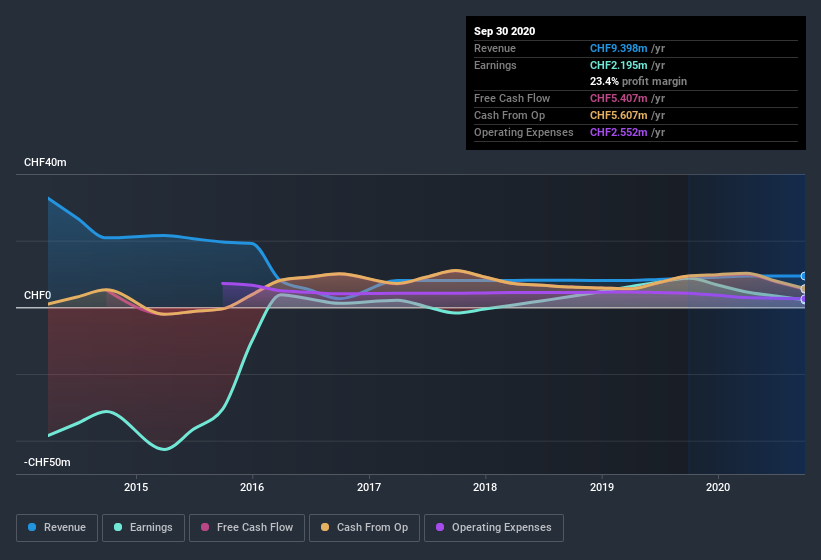
Task: Click the CHF0 baseline label
Action: pyautogui.click(x=37, y=296)
